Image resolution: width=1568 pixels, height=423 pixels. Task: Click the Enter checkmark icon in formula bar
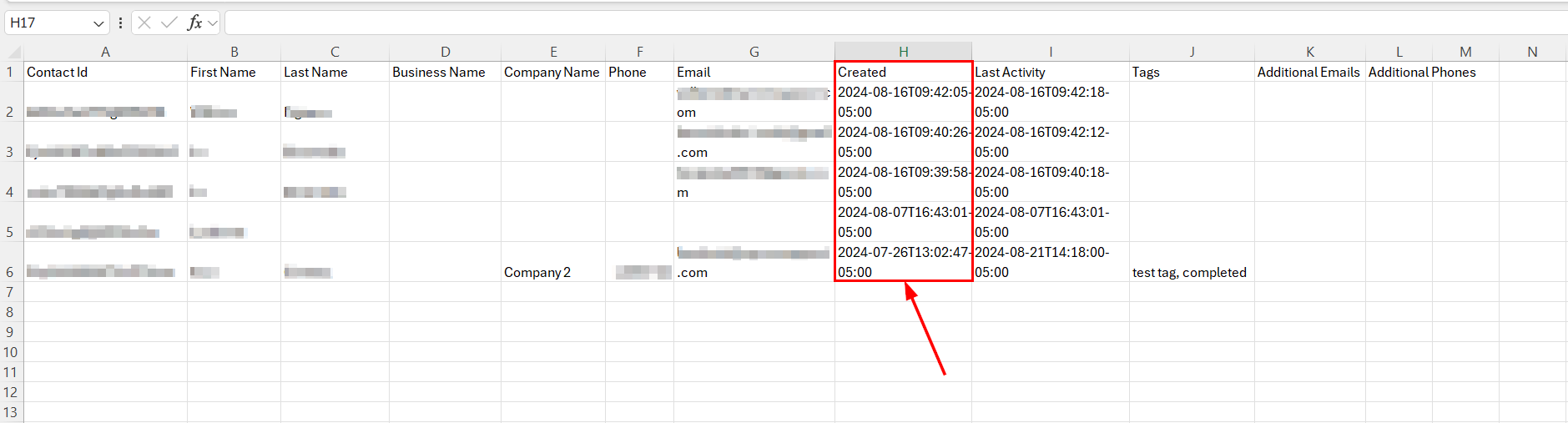(x=169, y=23)
